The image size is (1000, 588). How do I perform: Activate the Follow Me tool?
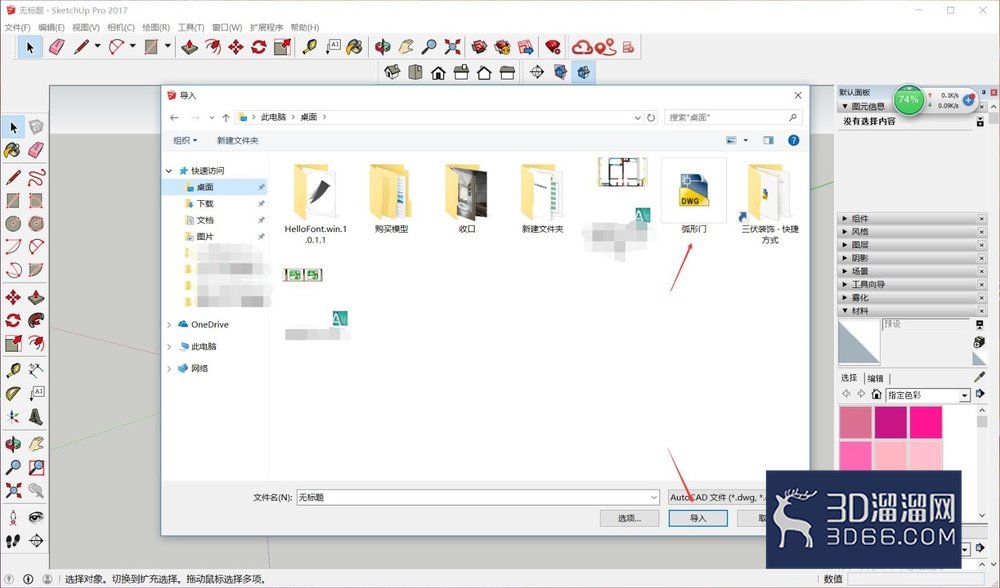pyautogui.click(x=36, y=320)
